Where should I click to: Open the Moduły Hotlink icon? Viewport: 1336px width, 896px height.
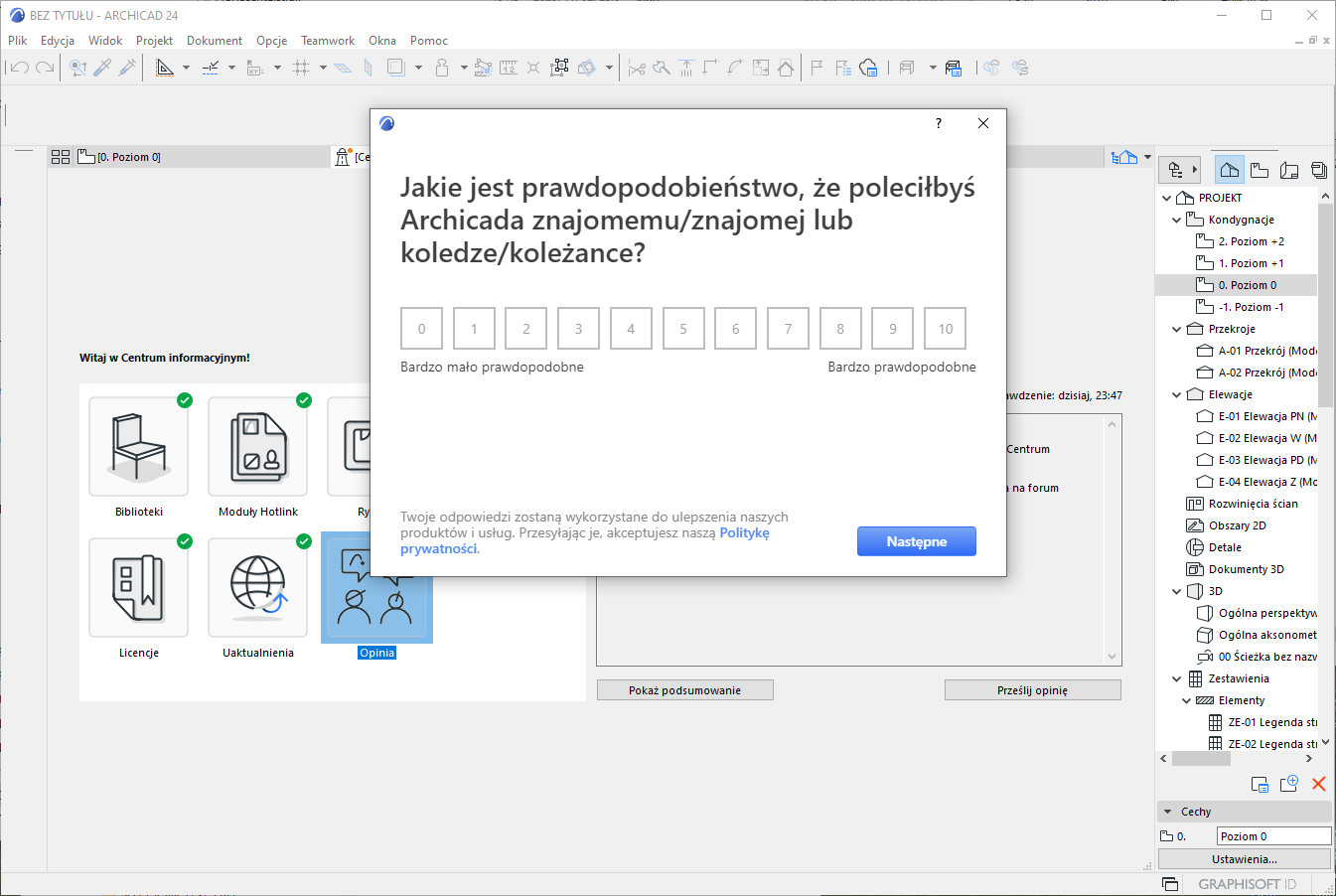point(257,446)
